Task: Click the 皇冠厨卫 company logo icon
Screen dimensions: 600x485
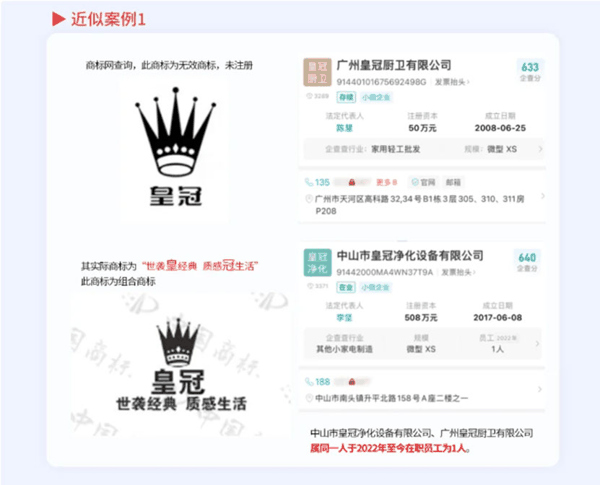Action: pyautogui.click(x=317, y=73)
